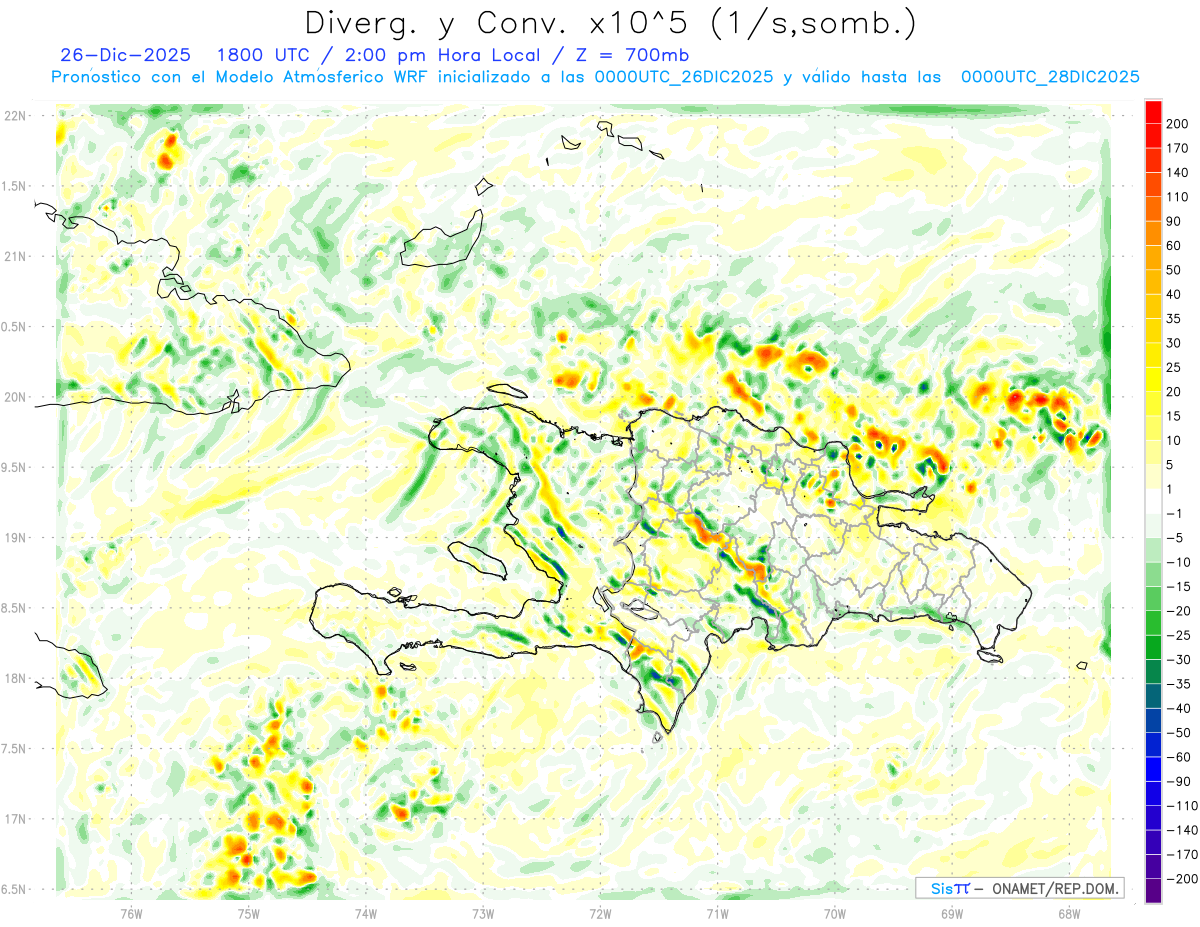The width and height of the screenshot is (1200, 927).
Task: Click the '-110' value on the color scale
Action: pos(1180,806)
